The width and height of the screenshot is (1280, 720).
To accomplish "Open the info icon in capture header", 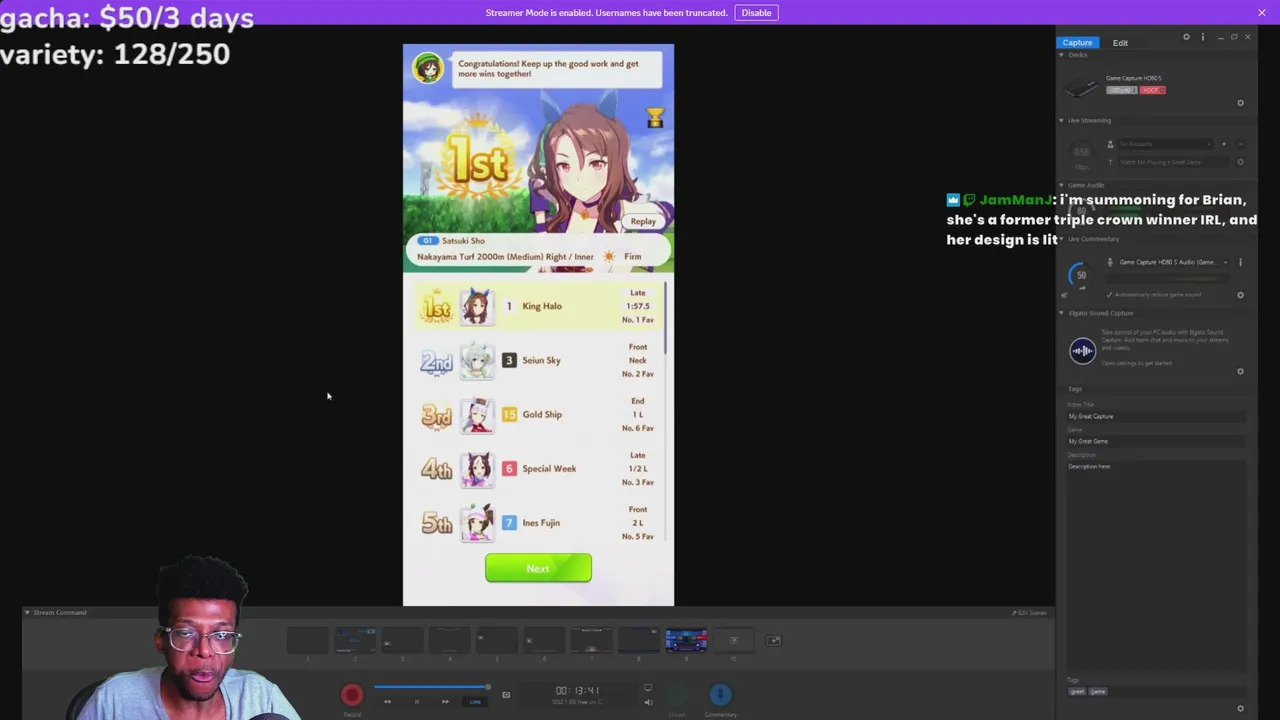I will coord(1202,37).
